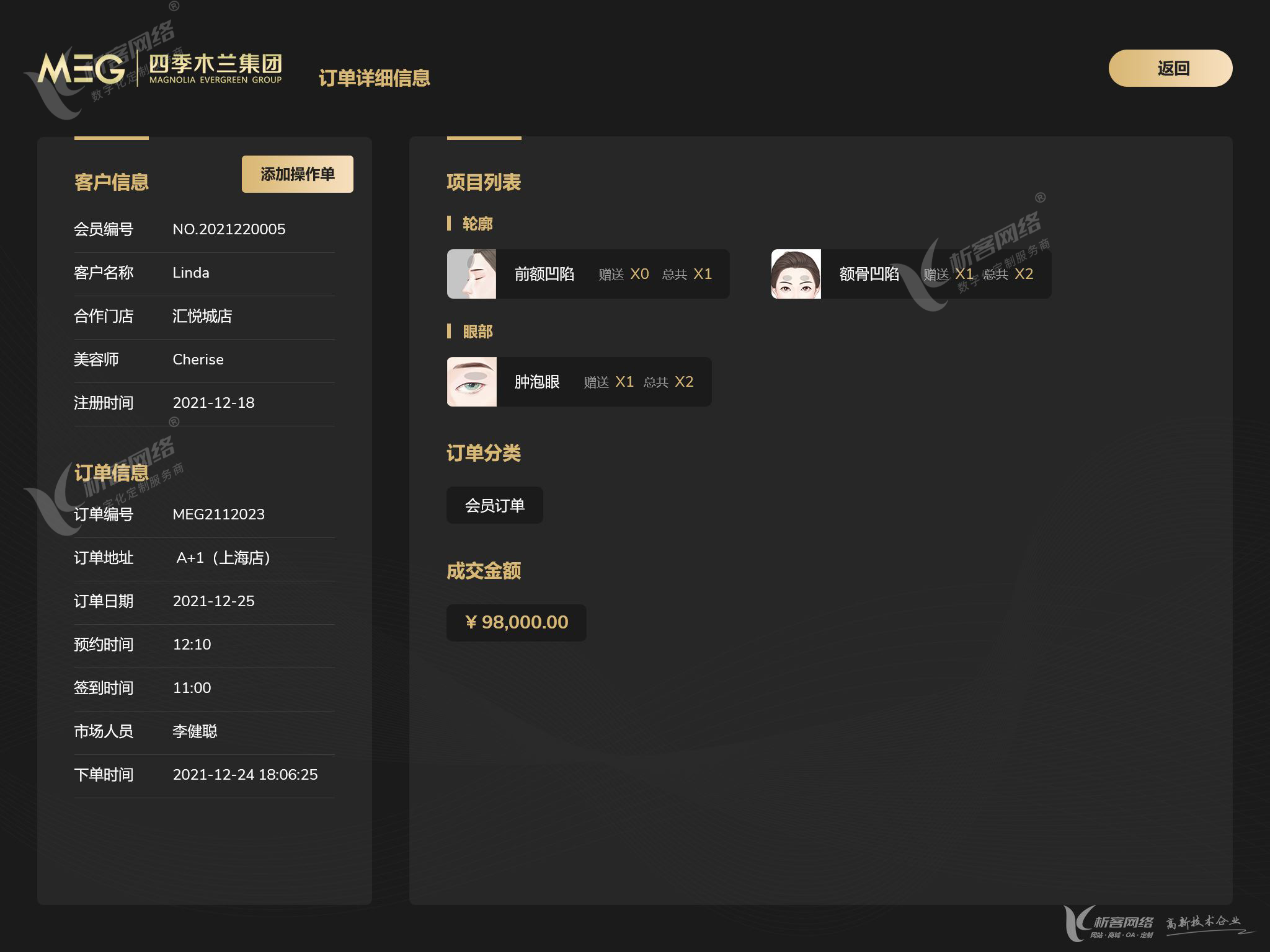Click the 李健聪 marketing staff name
Screen dimensions: 1270x952
195,731
